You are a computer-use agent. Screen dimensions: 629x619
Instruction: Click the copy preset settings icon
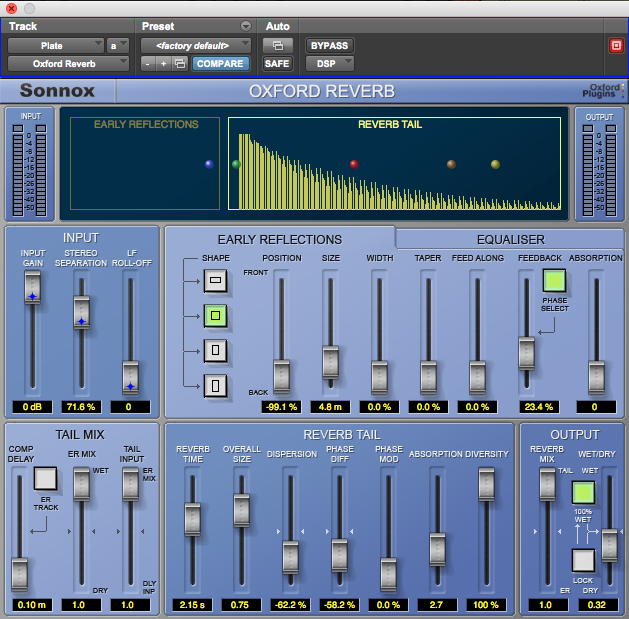(180, 64)
